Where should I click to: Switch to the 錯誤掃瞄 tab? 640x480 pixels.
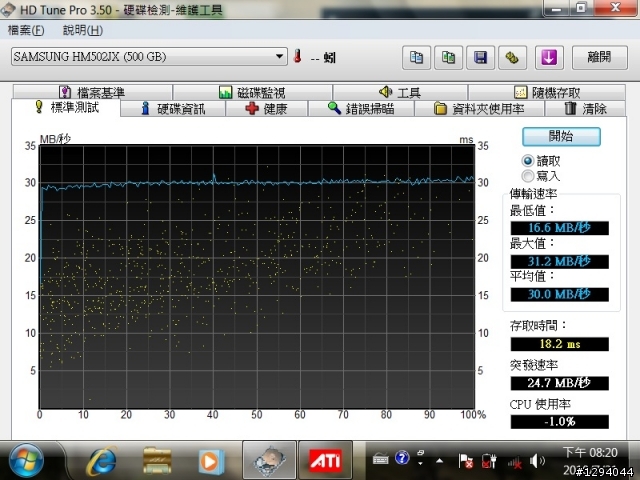[x=361, y=109]
